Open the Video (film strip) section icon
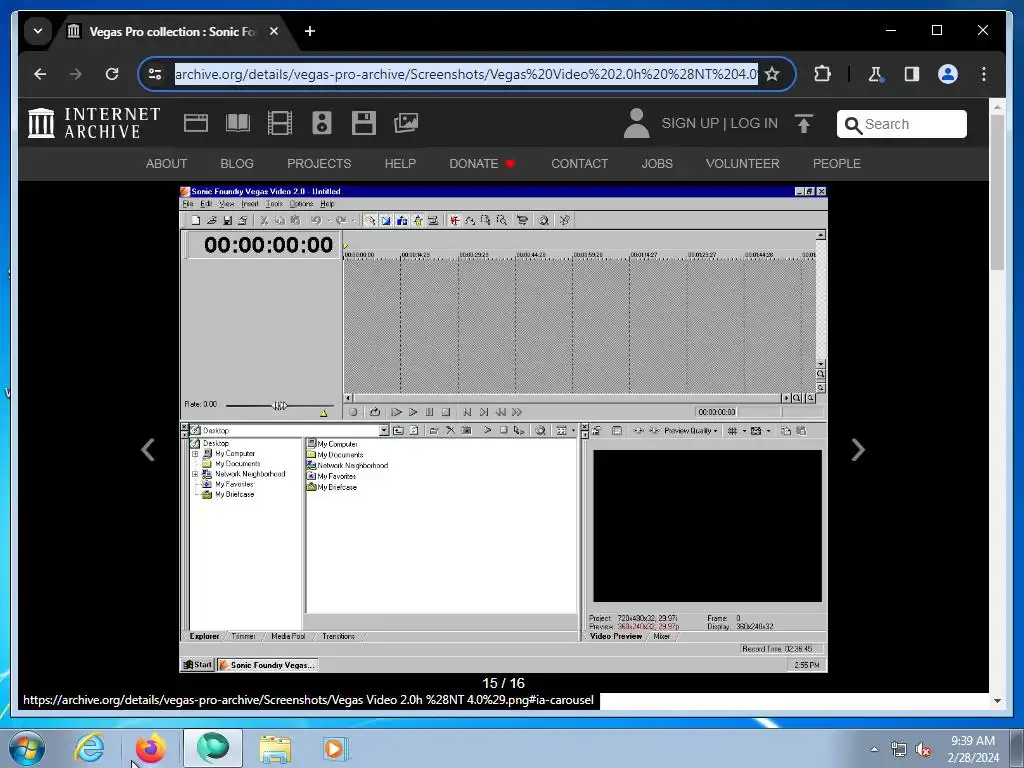This screenshot has height=768, width=1024. point(280,123)
